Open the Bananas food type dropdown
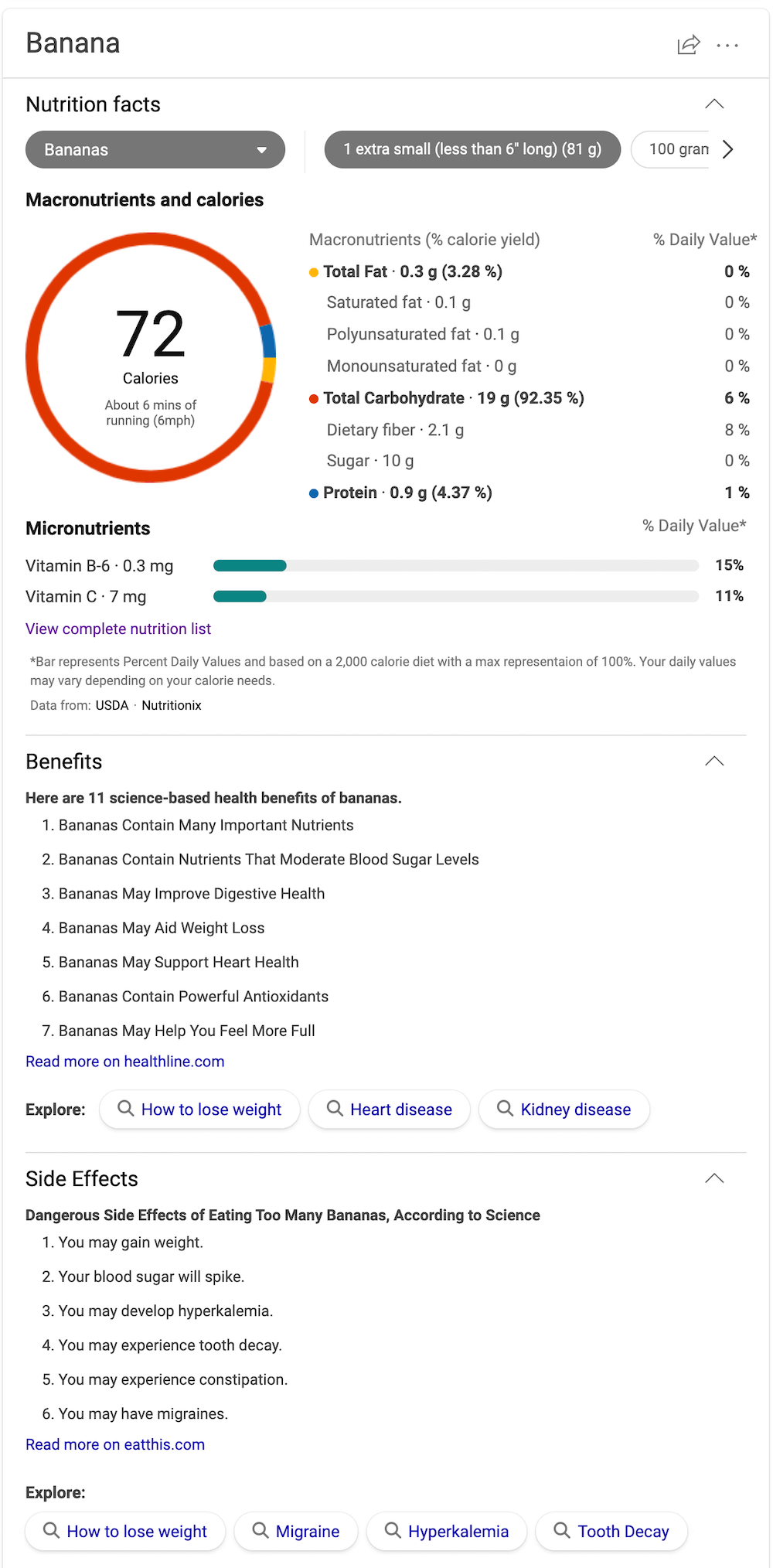The width and height of the screenshot is (773, 1568). click(x=155, y=149)
